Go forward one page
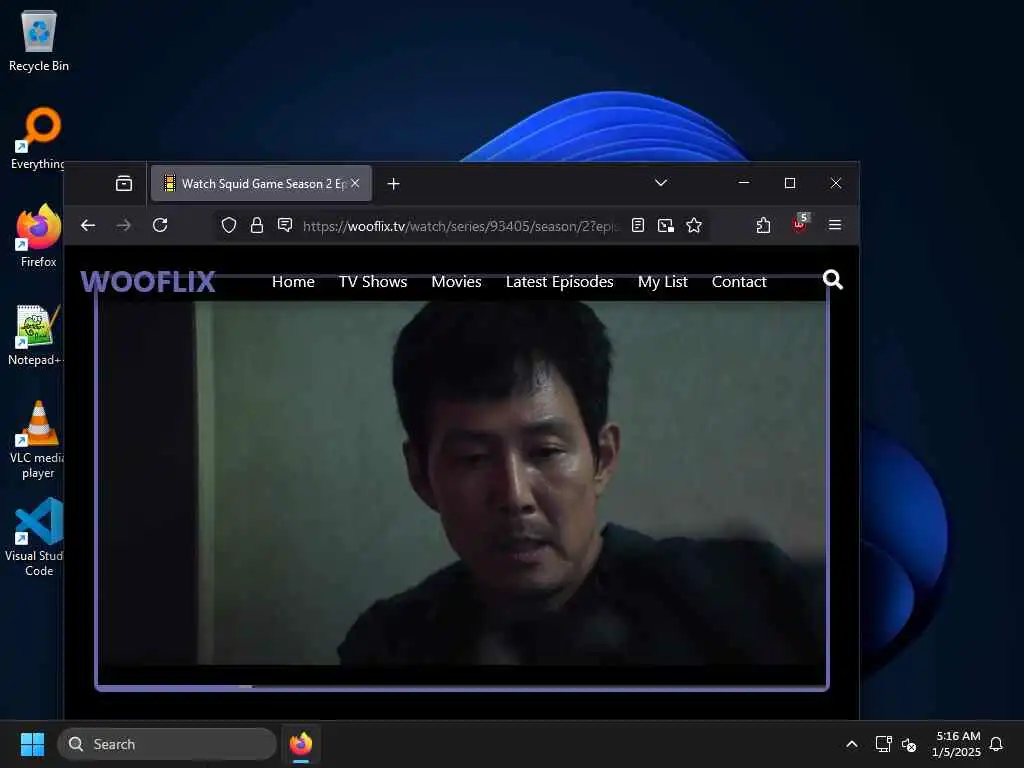Screen dimensions: 1024x768 click(123, 225)
